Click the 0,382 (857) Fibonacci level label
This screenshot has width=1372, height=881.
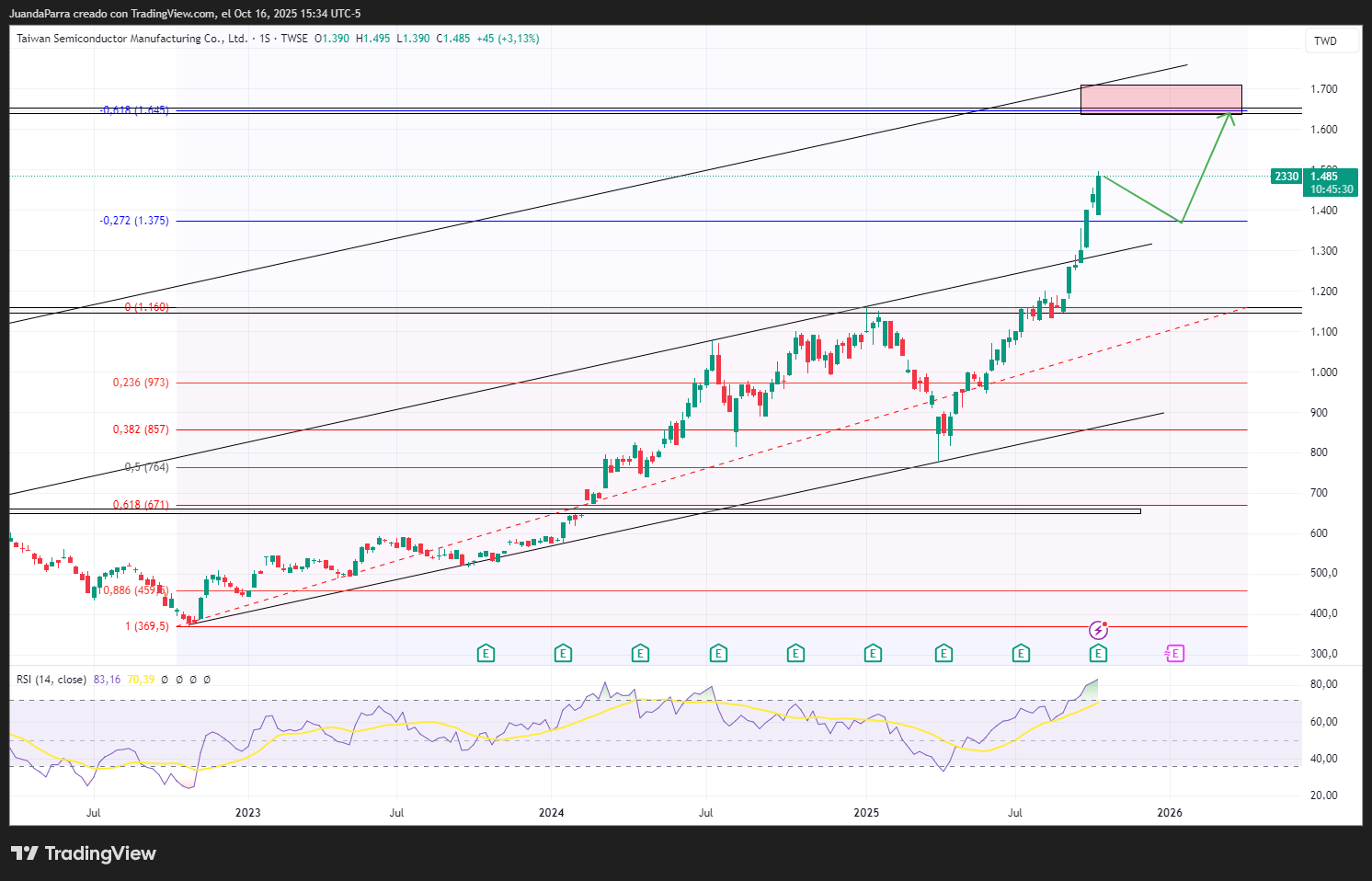[x=141, y=429]
